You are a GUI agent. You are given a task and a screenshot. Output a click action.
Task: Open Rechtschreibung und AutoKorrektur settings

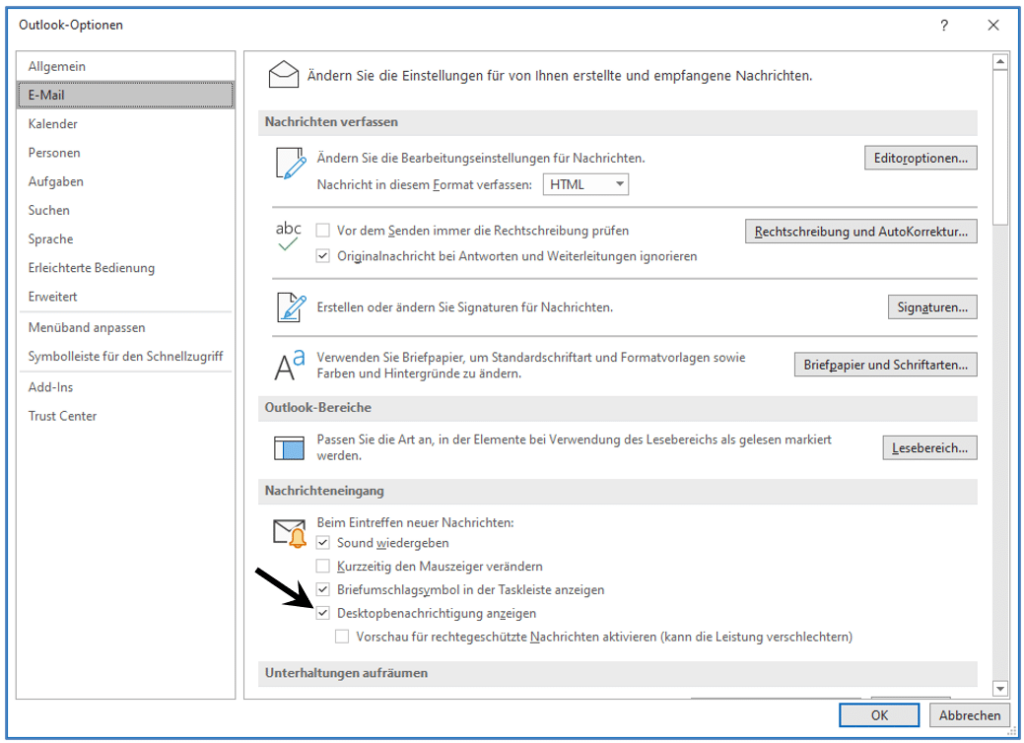click(861, 232)
